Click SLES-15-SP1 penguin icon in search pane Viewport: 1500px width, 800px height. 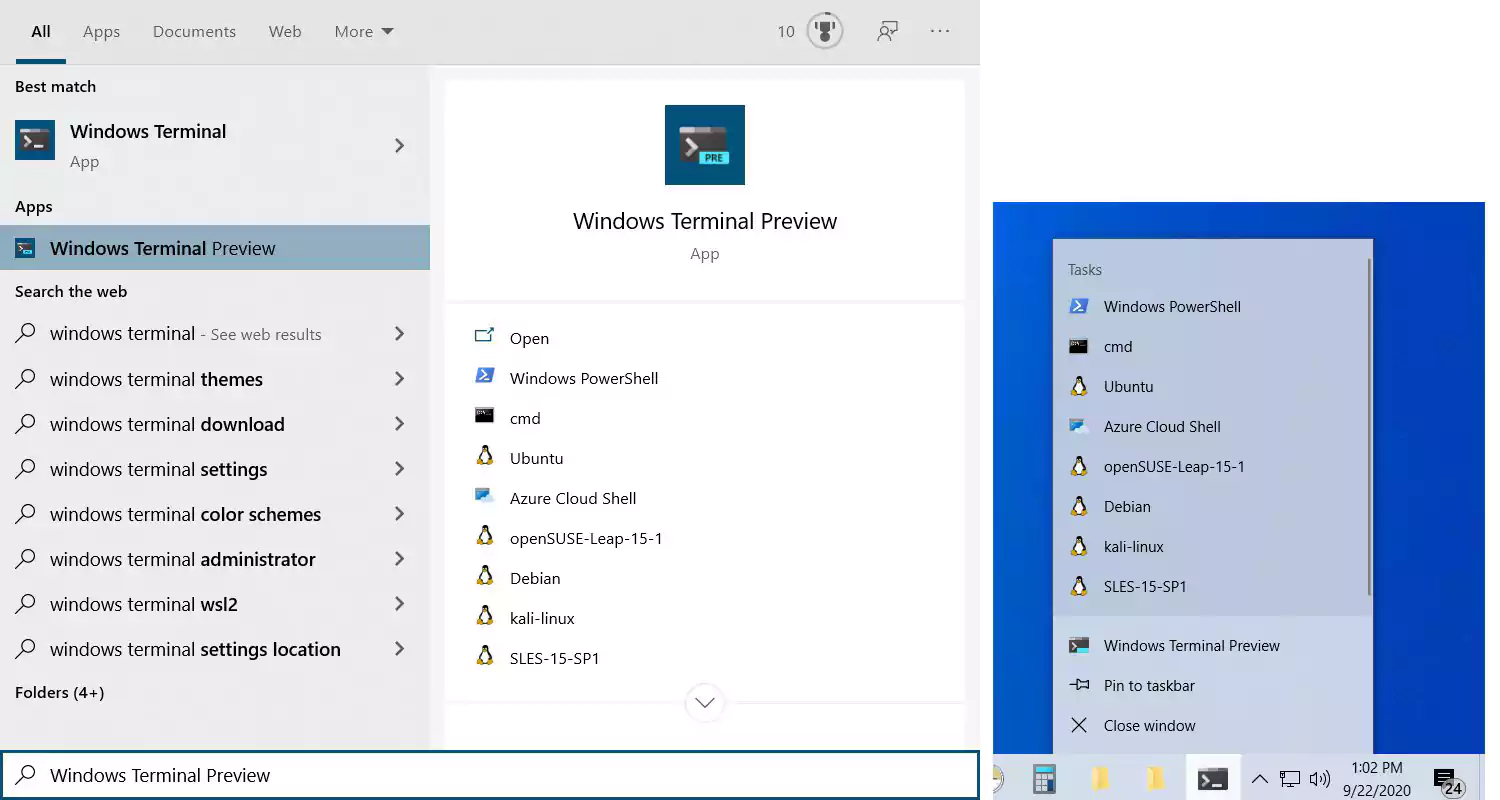point(485,656)
